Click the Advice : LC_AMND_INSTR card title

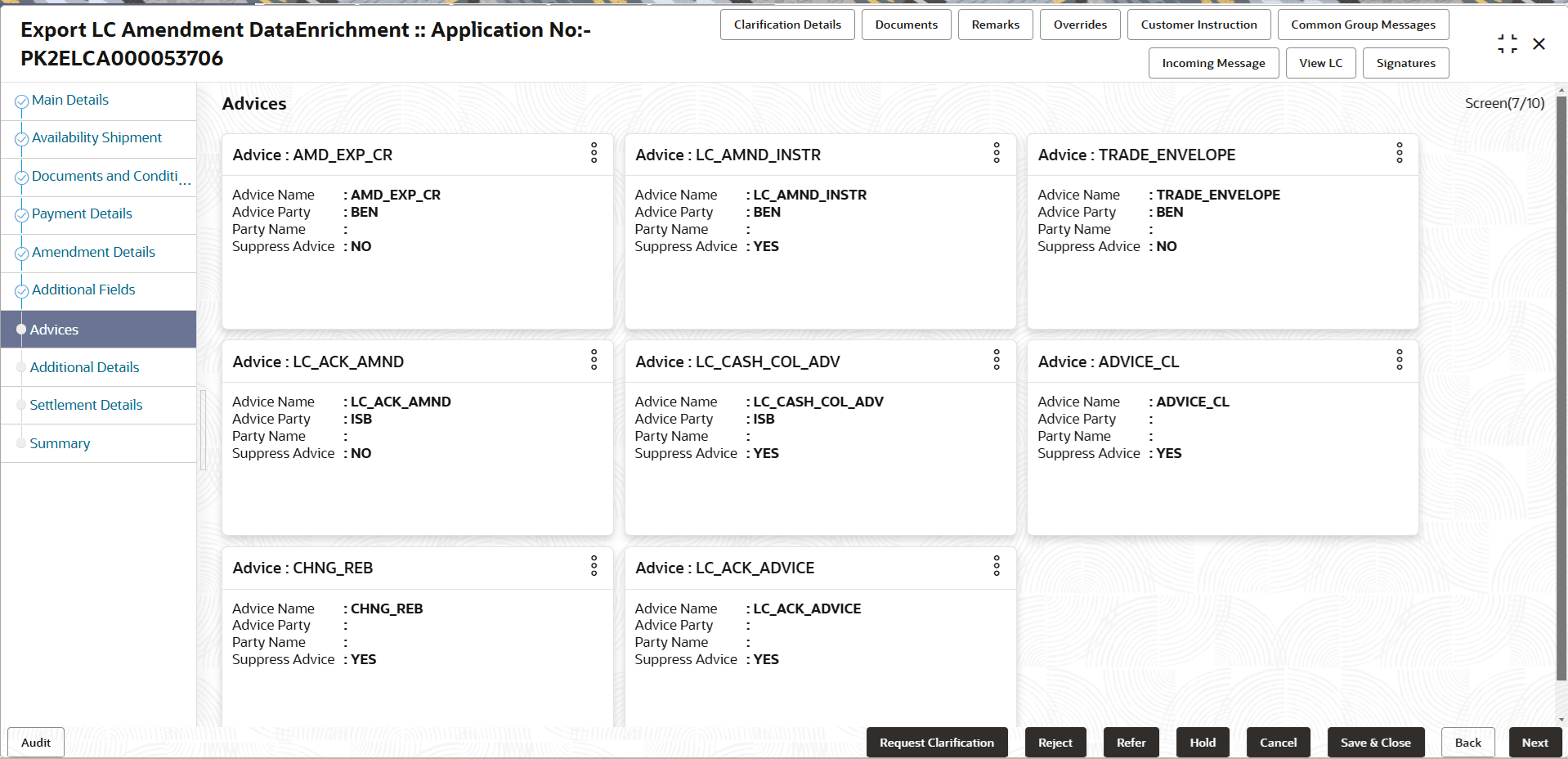coord(728,155)
